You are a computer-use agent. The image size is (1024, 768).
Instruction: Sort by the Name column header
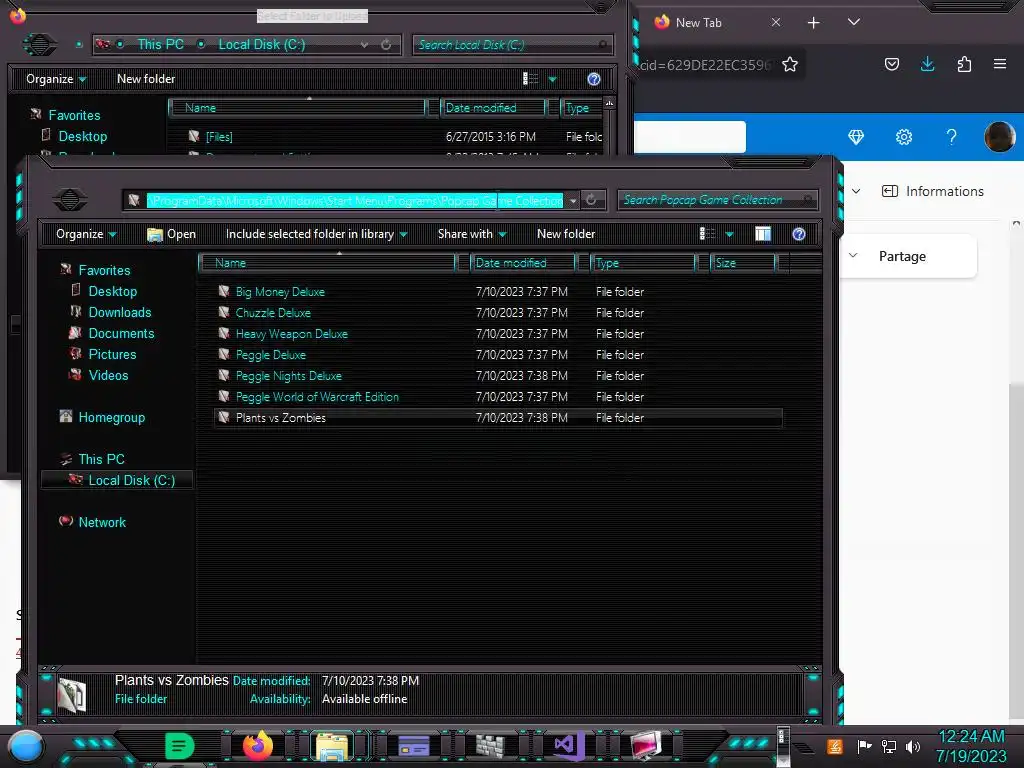point(328,263)
